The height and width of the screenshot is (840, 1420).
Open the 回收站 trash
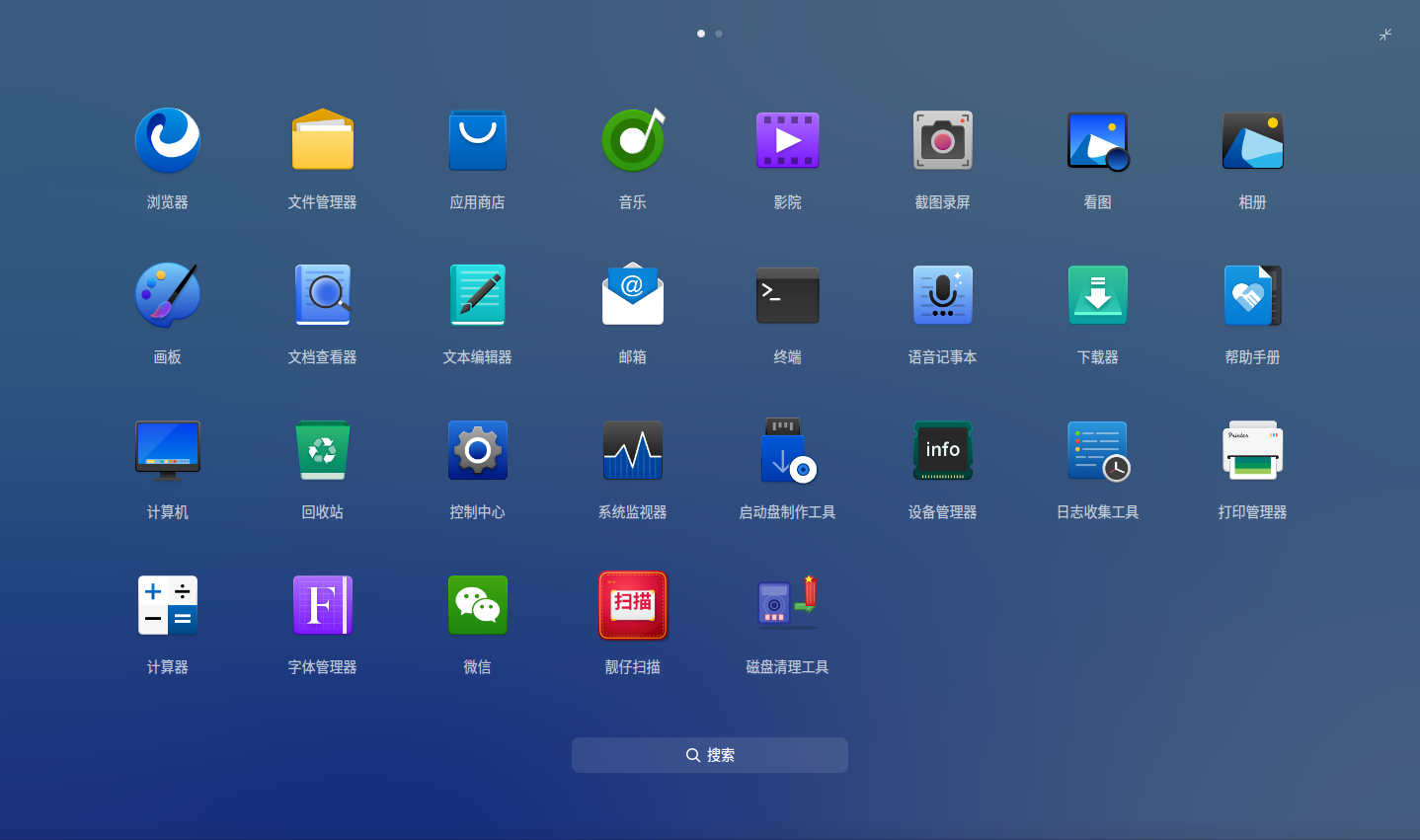(x=322, y=450)
